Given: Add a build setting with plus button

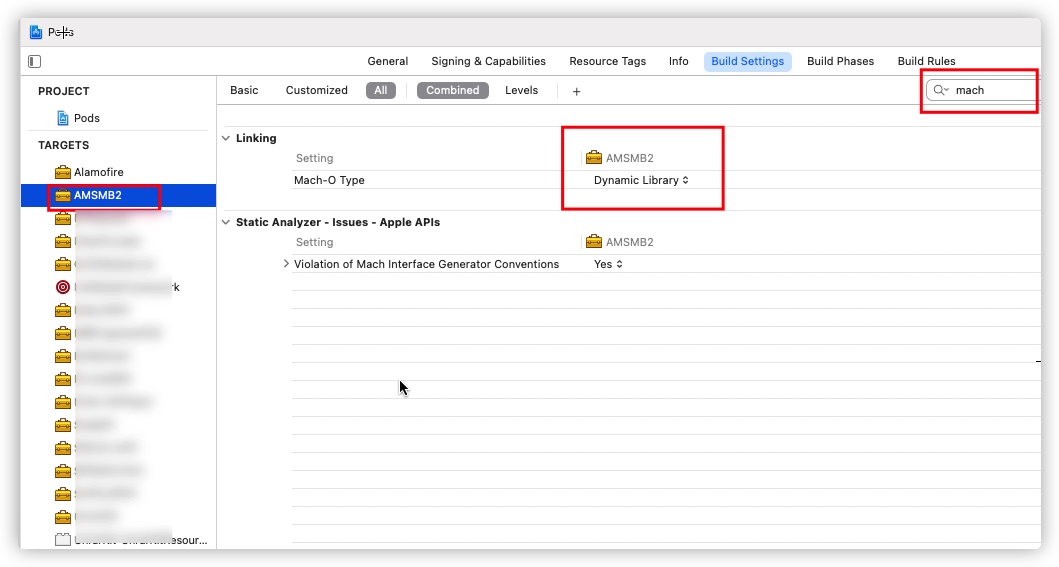Looking at the screenshot, I should tap(576, 91).
